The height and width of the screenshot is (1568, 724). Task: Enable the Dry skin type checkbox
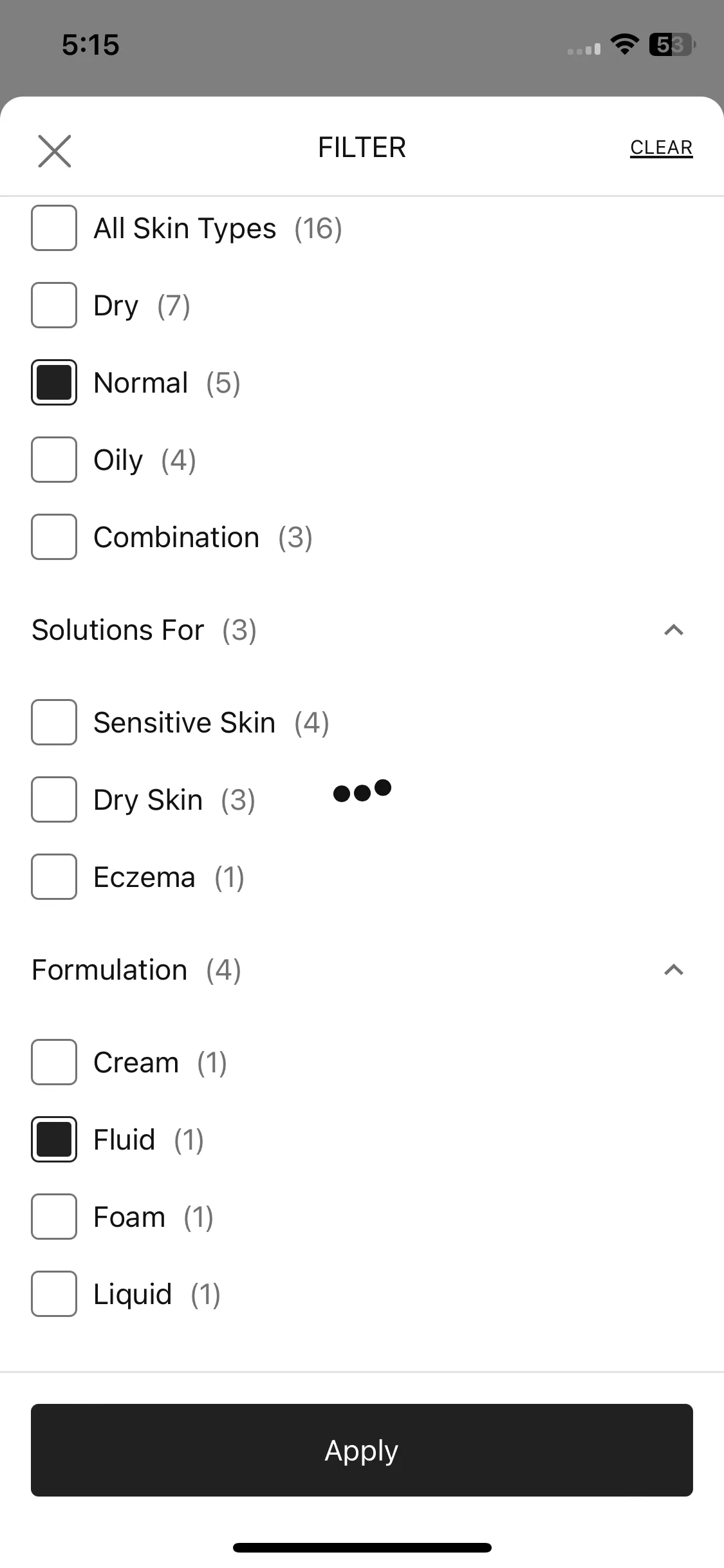click(54, 305)
